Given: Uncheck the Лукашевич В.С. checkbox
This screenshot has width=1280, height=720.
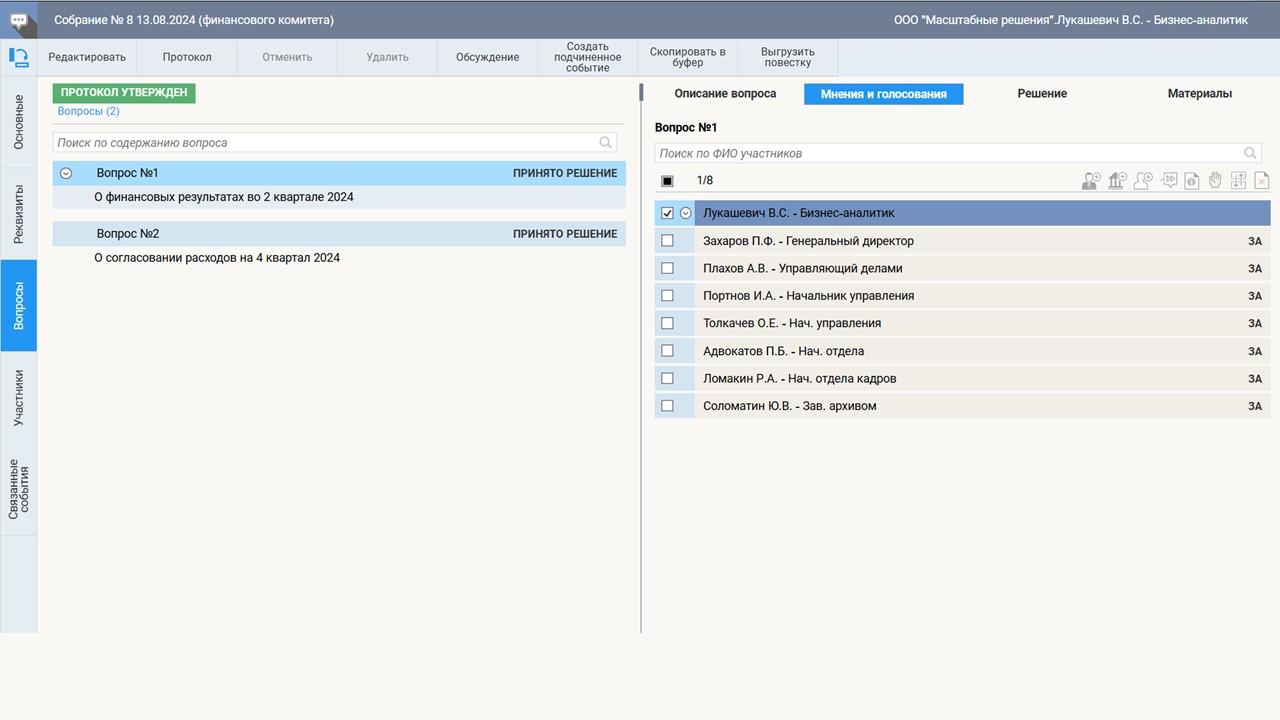Looking at the screenshot, I should [x=668, y=213].
